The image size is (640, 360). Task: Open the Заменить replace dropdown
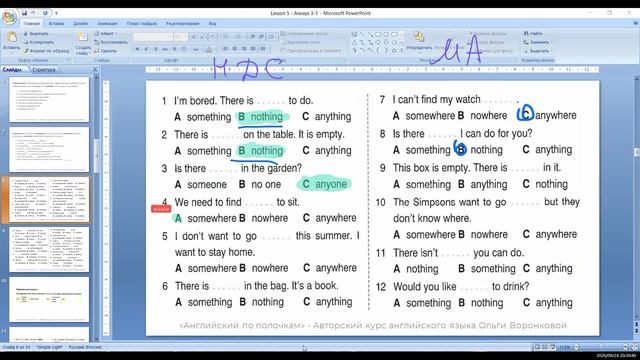(538, 42)
